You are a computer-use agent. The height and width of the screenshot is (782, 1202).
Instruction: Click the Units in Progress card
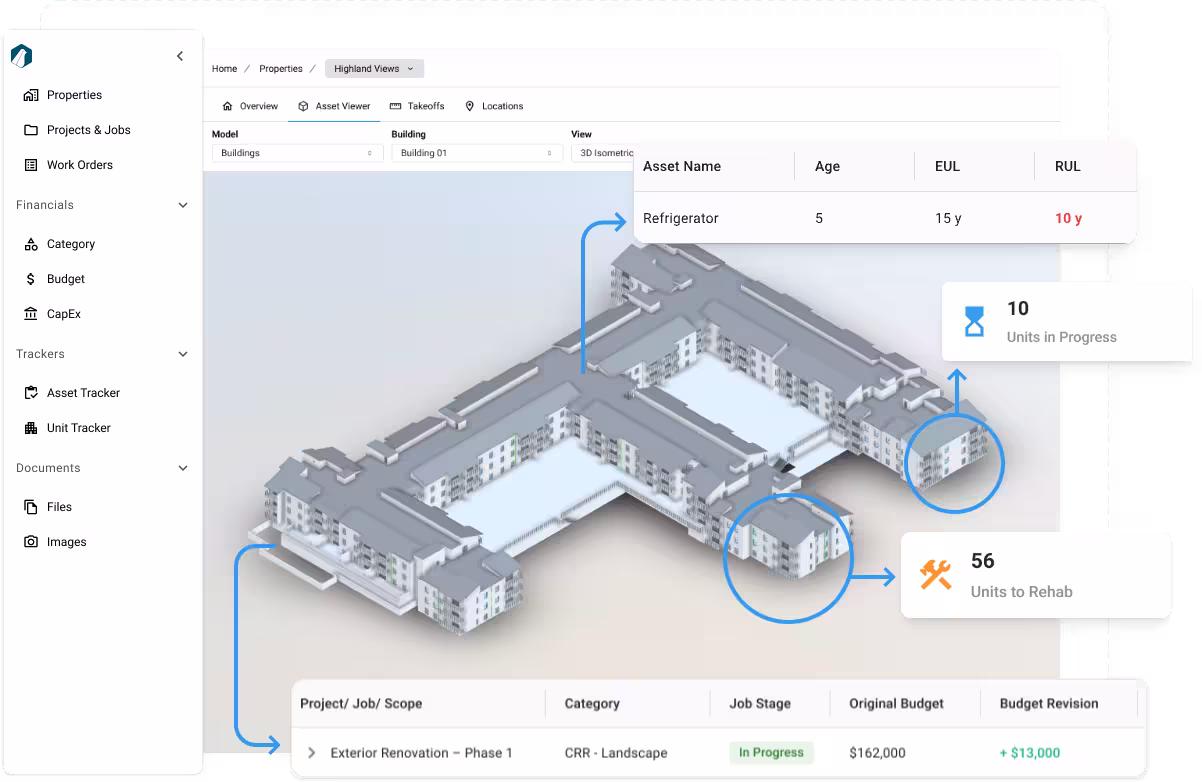point(1067,322)
